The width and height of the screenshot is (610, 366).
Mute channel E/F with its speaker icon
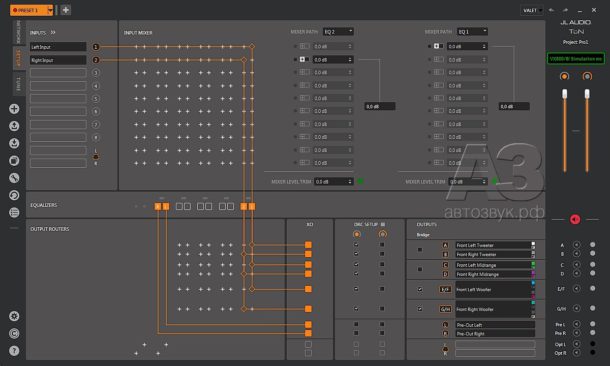[x=577, y=289]
